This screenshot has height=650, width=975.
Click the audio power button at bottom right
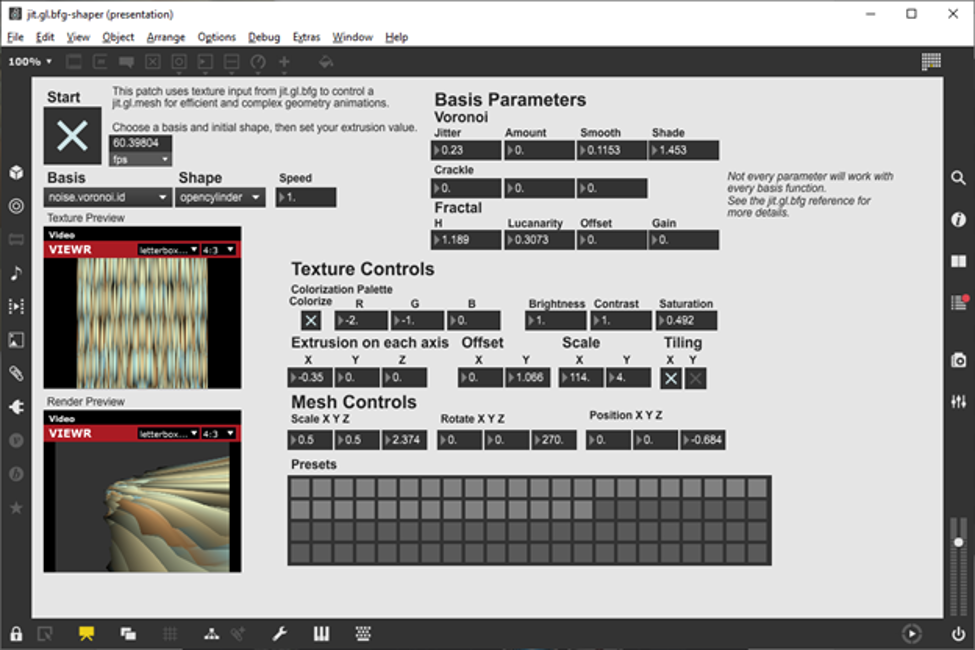pos(958,633)
